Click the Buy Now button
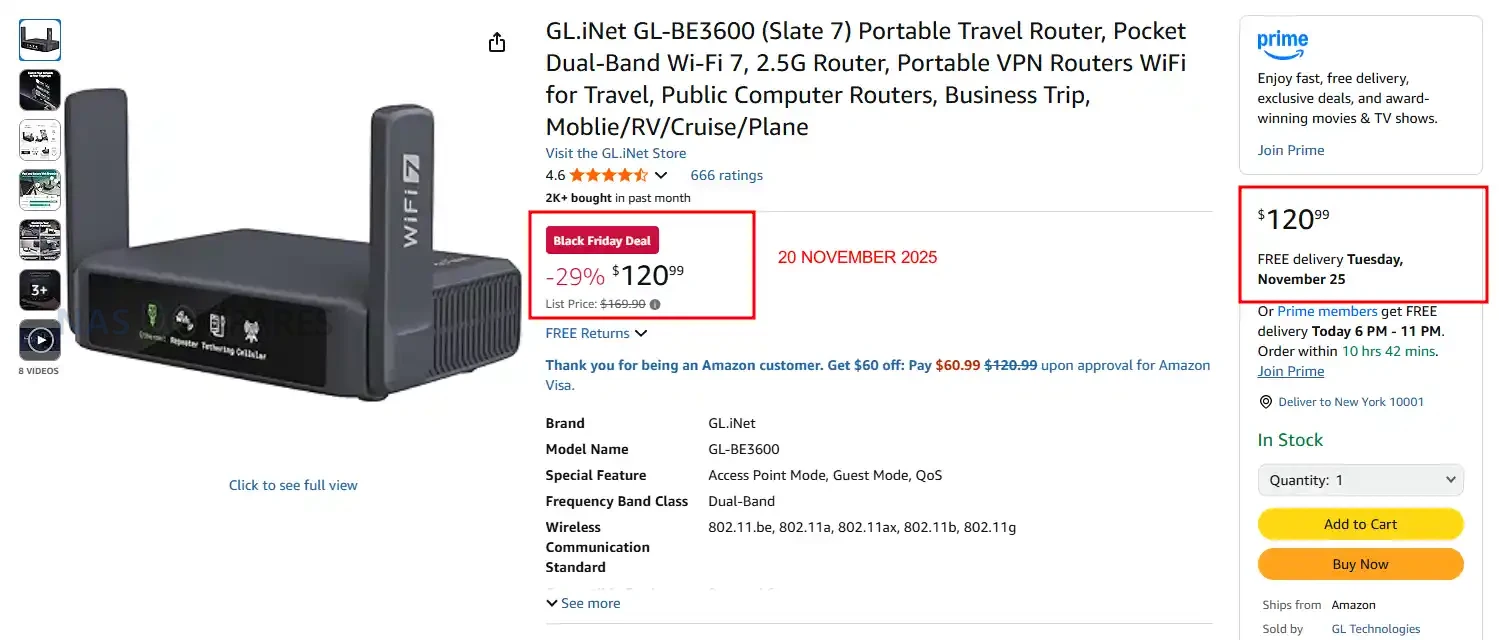 point(1360,564)
